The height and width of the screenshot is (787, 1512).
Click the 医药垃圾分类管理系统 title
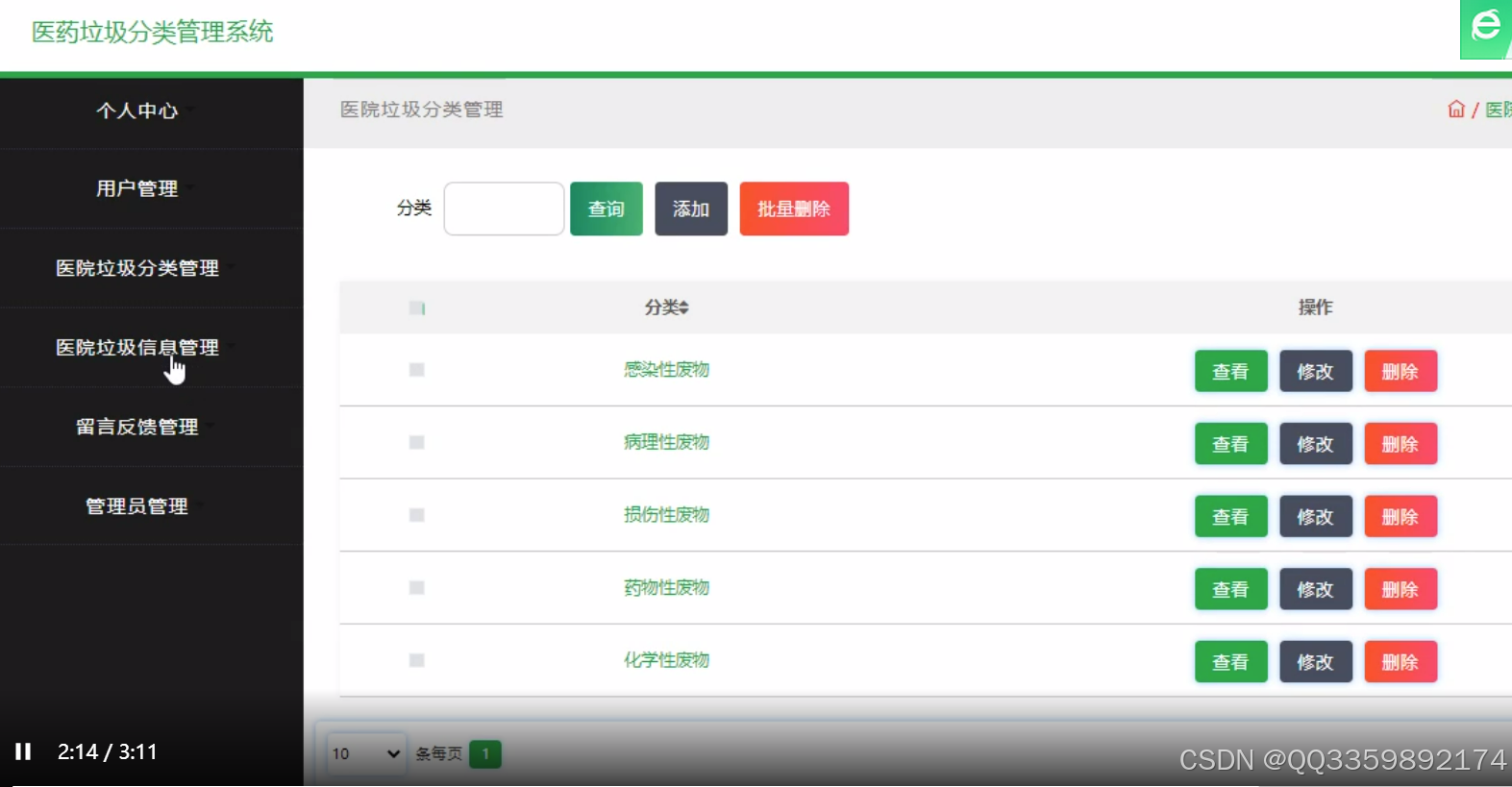(153, 32)
